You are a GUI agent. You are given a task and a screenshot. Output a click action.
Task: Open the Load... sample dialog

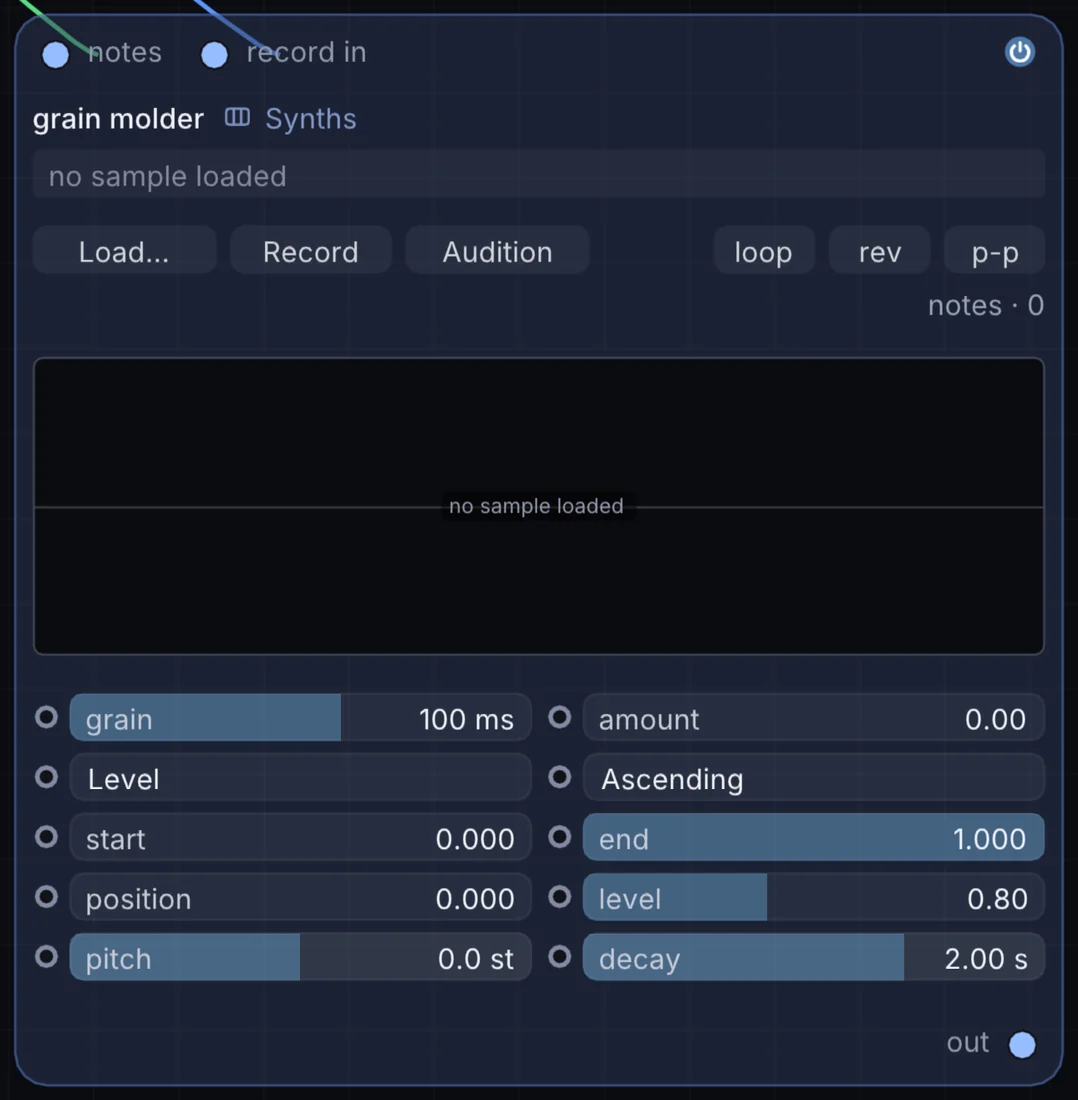(x=124, y=250)
